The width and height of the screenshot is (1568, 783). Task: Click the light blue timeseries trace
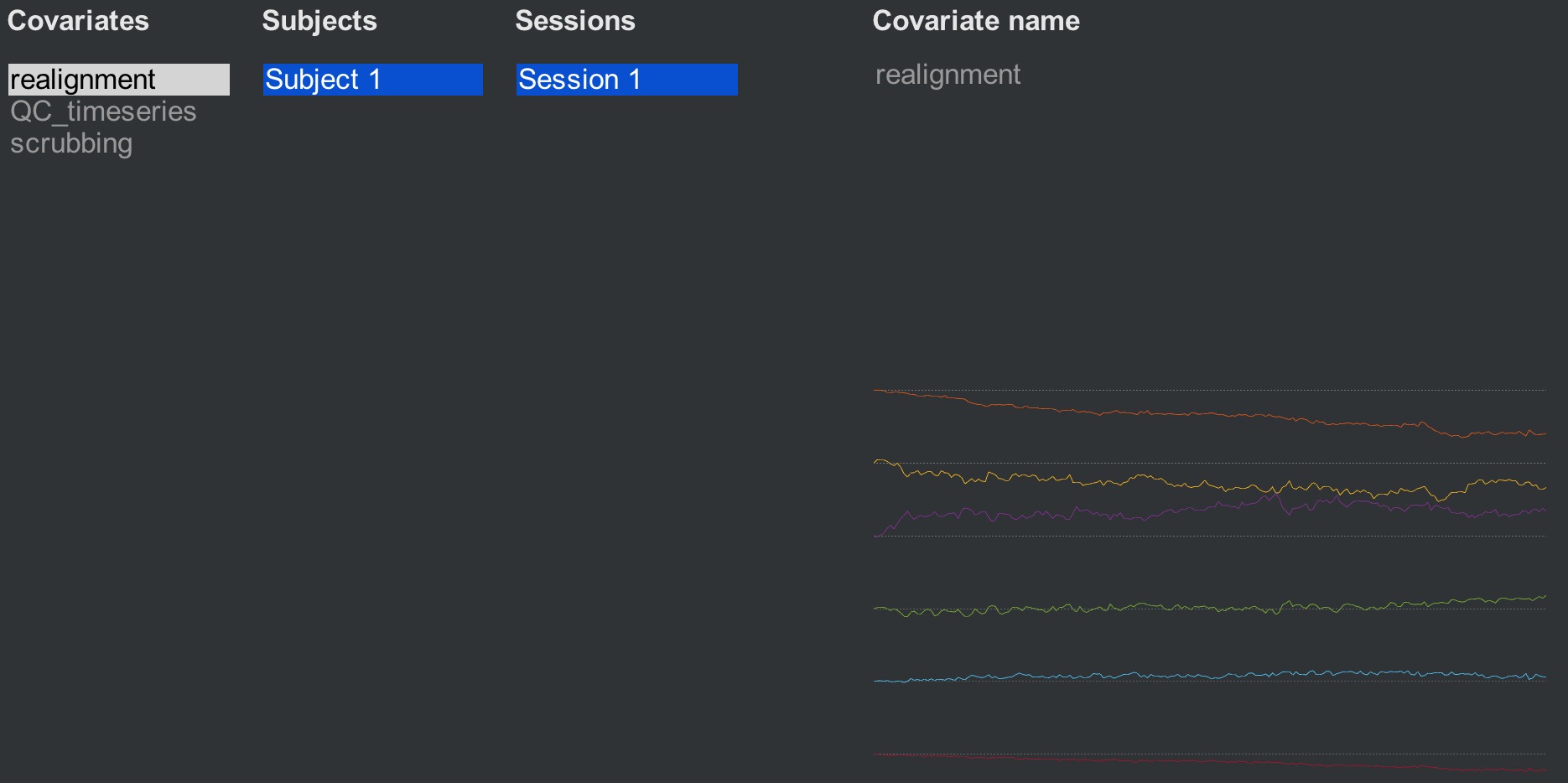tap(1207, 675)
